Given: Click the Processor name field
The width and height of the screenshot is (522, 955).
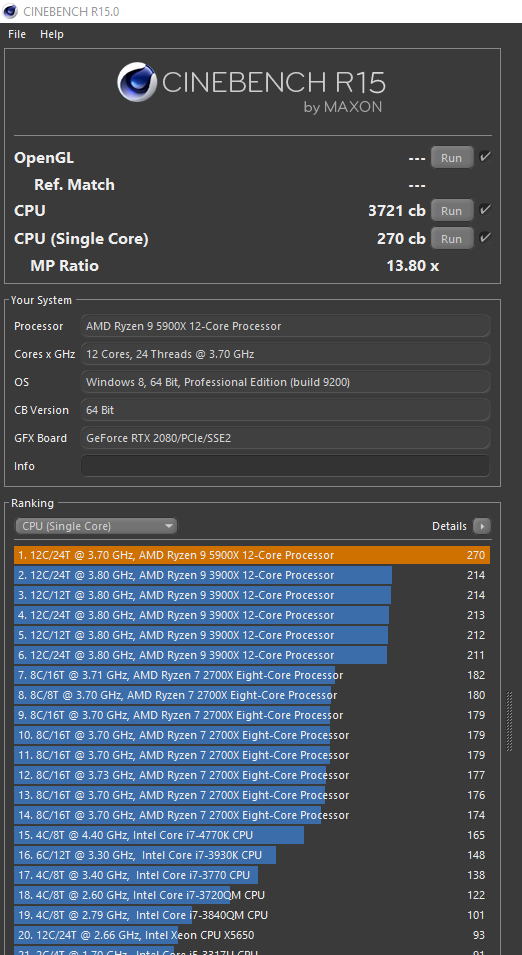Looking at the screenshot, I should [x=285, y=326].
